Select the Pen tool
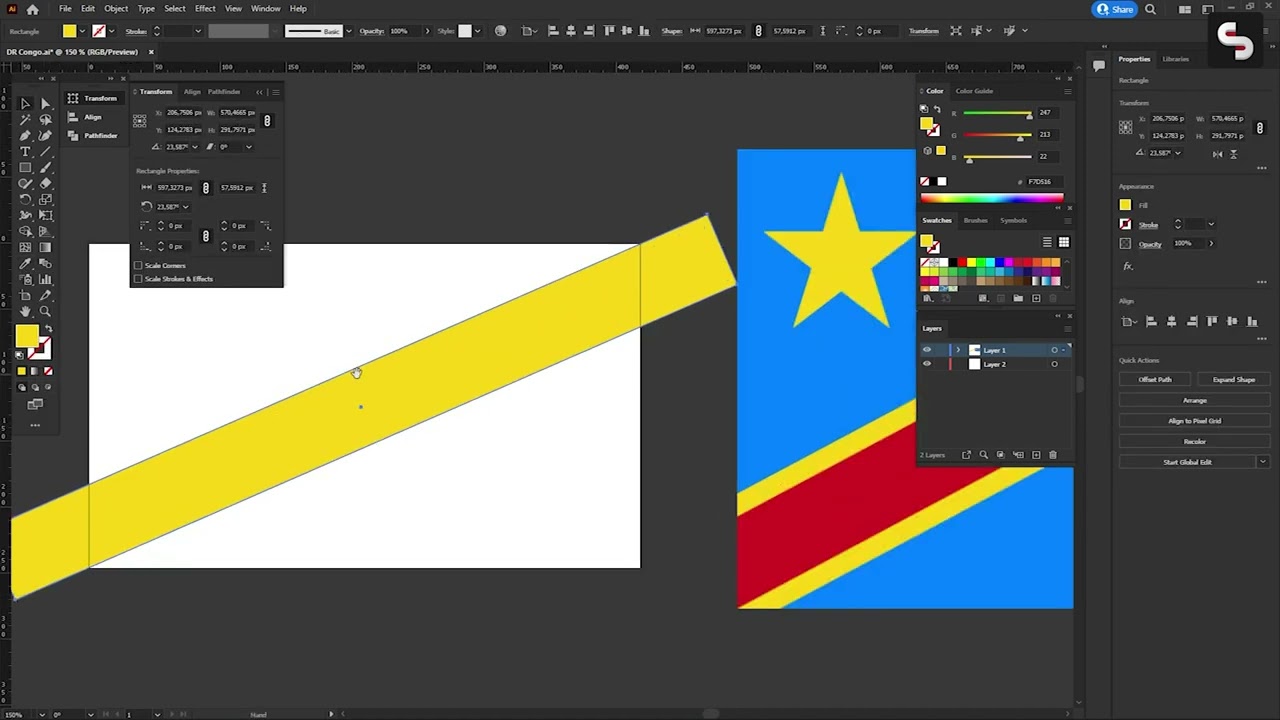Screen dimensions: 1280x720 [25, 136]
